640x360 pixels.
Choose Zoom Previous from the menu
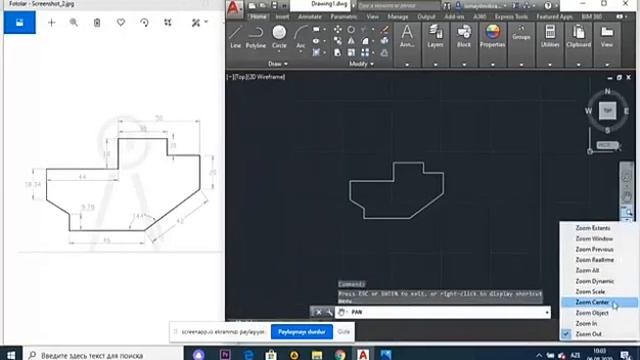594,249
